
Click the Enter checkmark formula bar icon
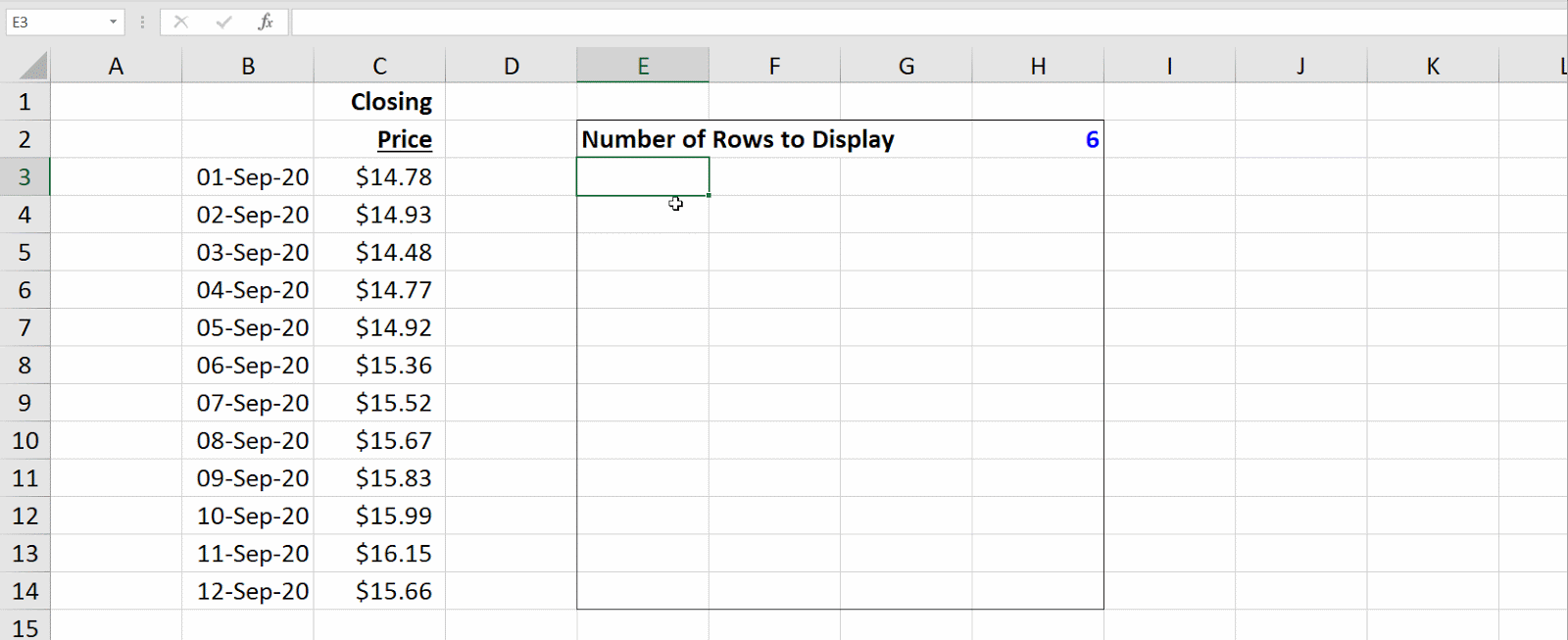coord(223,22)
